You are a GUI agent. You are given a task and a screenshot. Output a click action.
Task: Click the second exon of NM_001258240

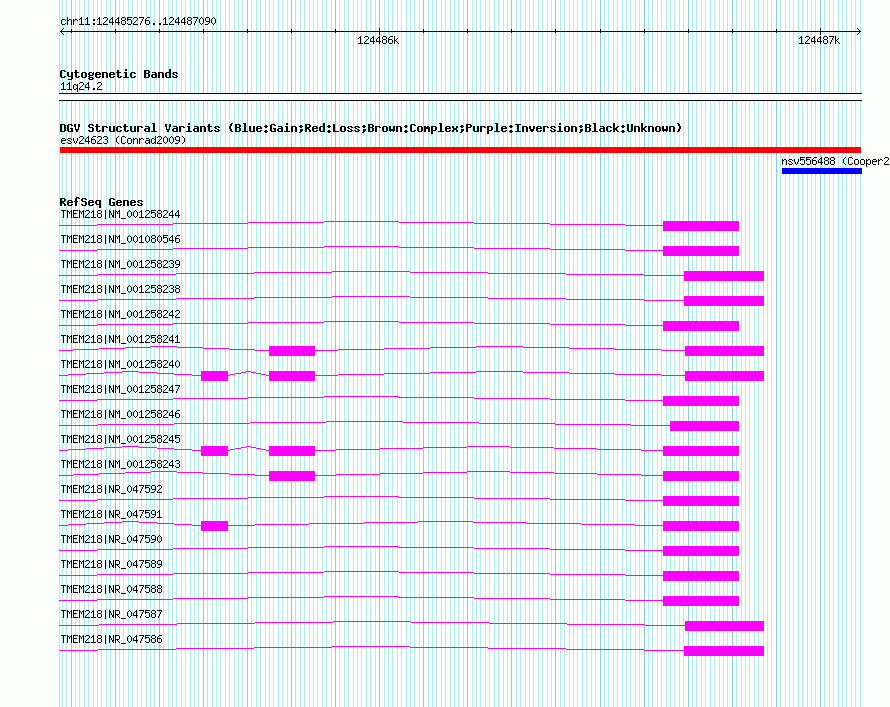click(x=292, y=376)
